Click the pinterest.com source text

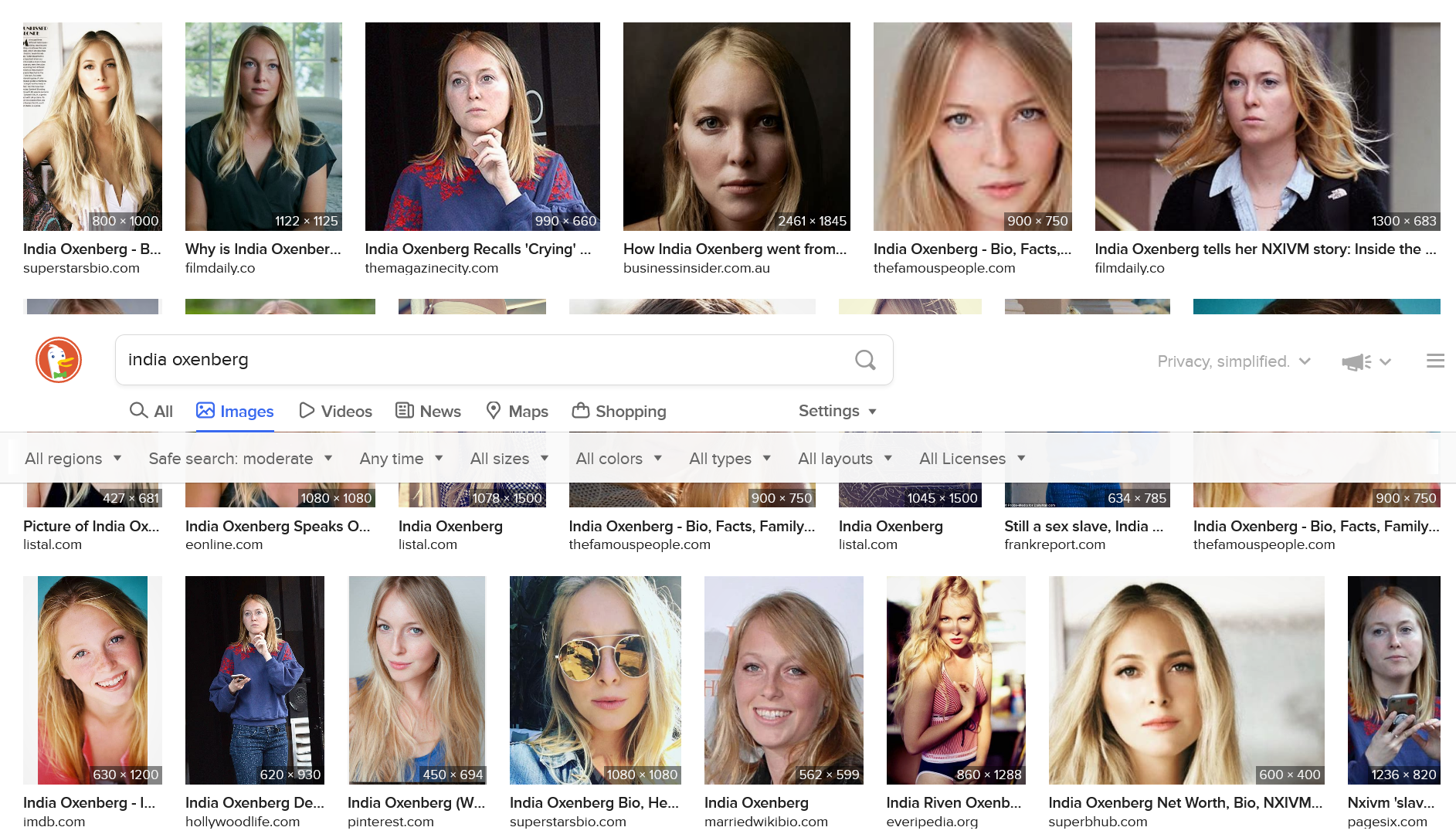click(x=391, y=822)
